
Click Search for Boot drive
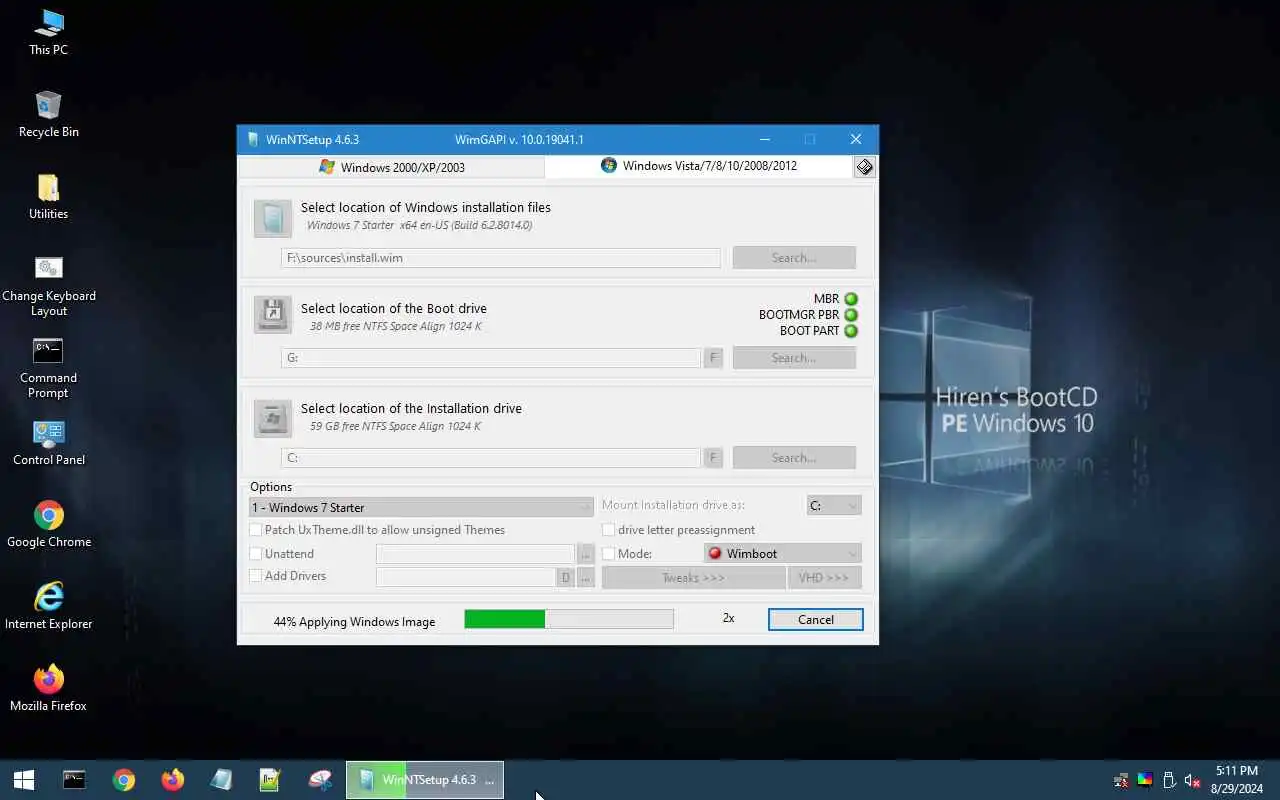pos(794,358)
